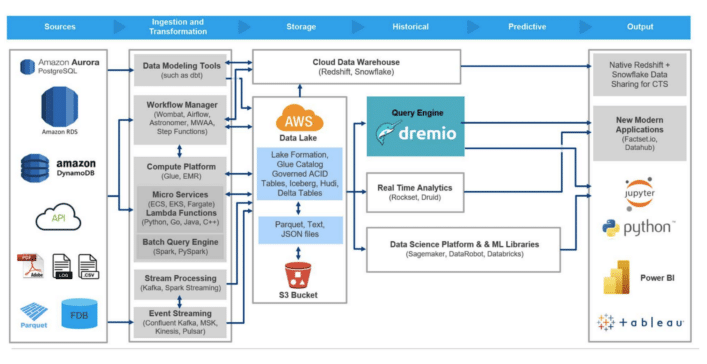Click the Power BI icon
707x364 pixels.
point(616,277)
